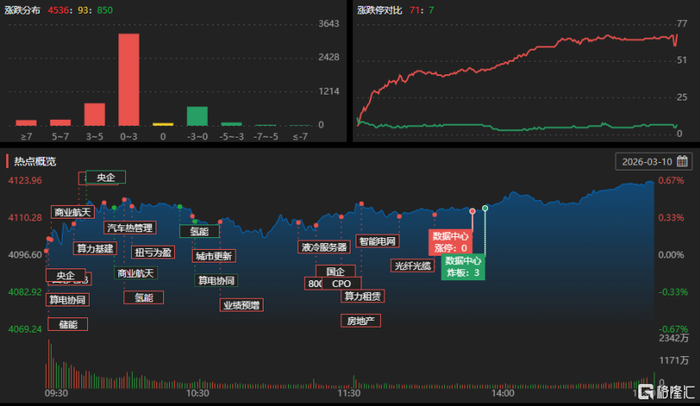The width and height of the screenshot is (700, 406).
Task: Click the 14:00 time axis label
Action: click(503, 393)
